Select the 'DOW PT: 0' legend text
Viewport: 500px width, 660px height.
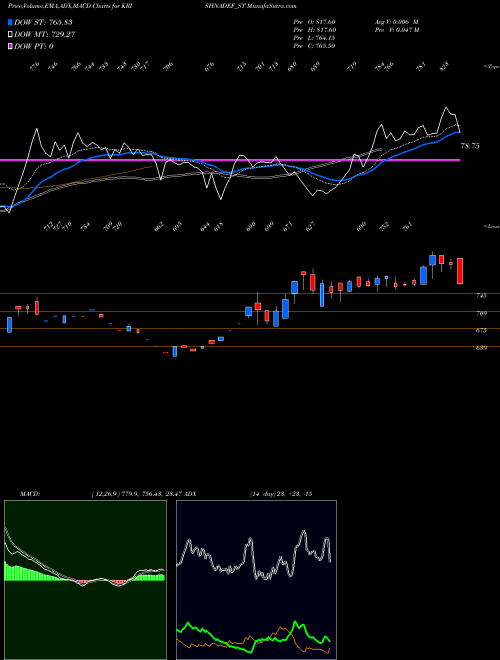[34, 46]
